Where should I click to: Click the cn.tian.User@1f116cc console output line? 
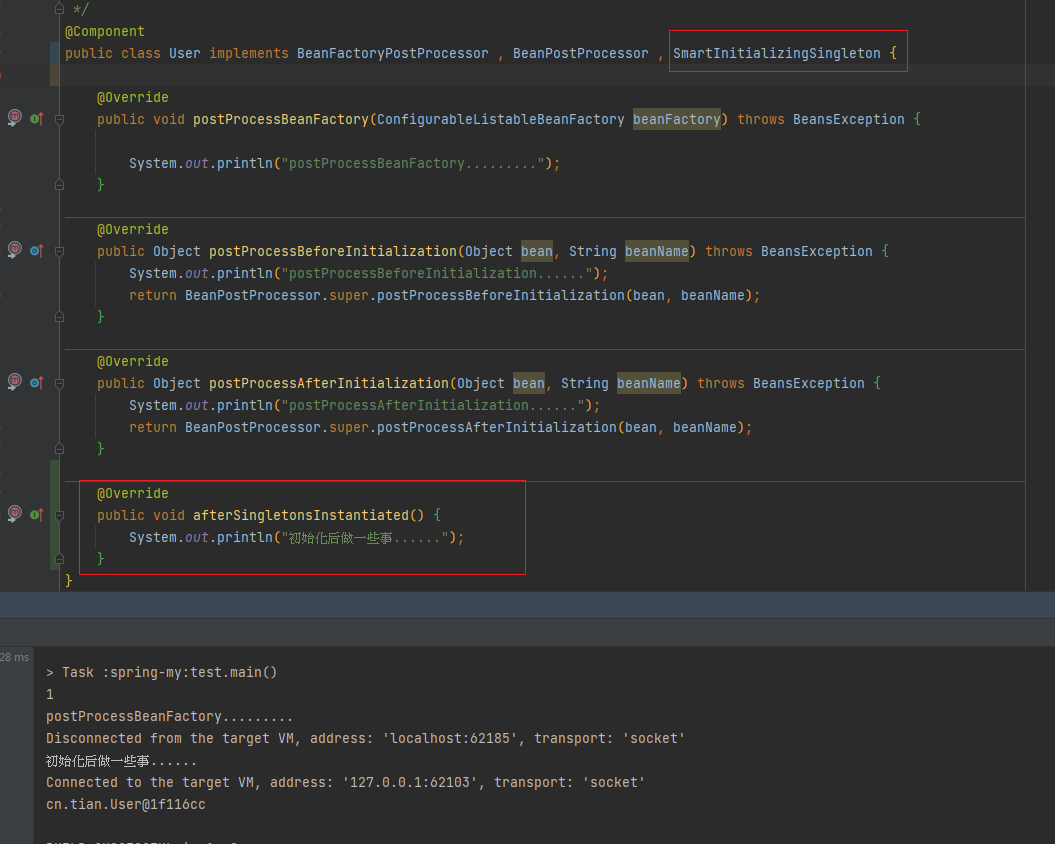point(124,804)
